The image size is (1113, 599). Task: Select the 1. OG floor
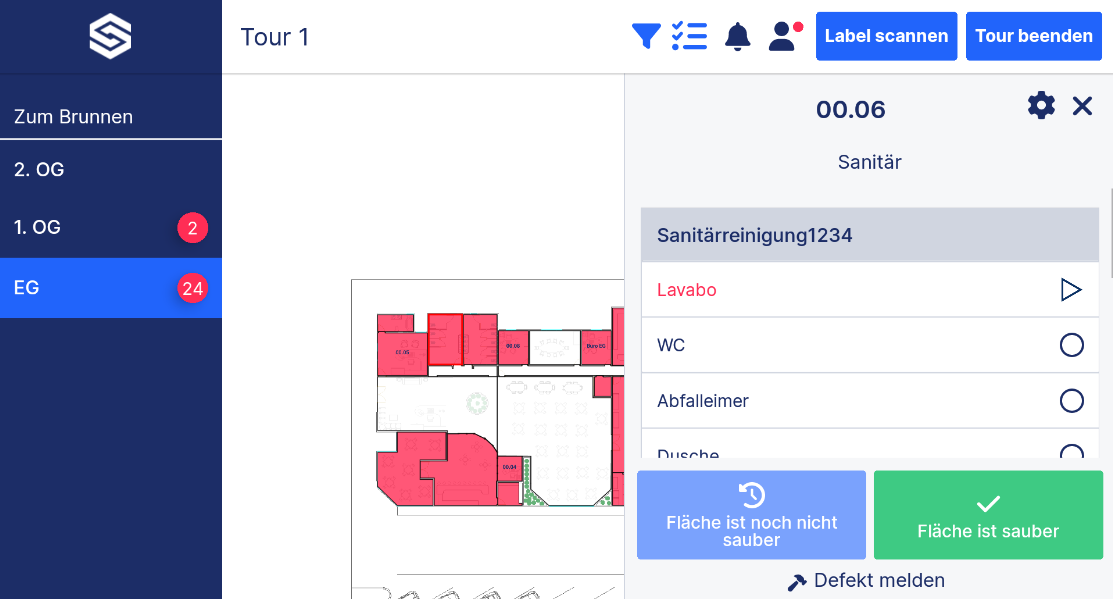pos(111,228)
